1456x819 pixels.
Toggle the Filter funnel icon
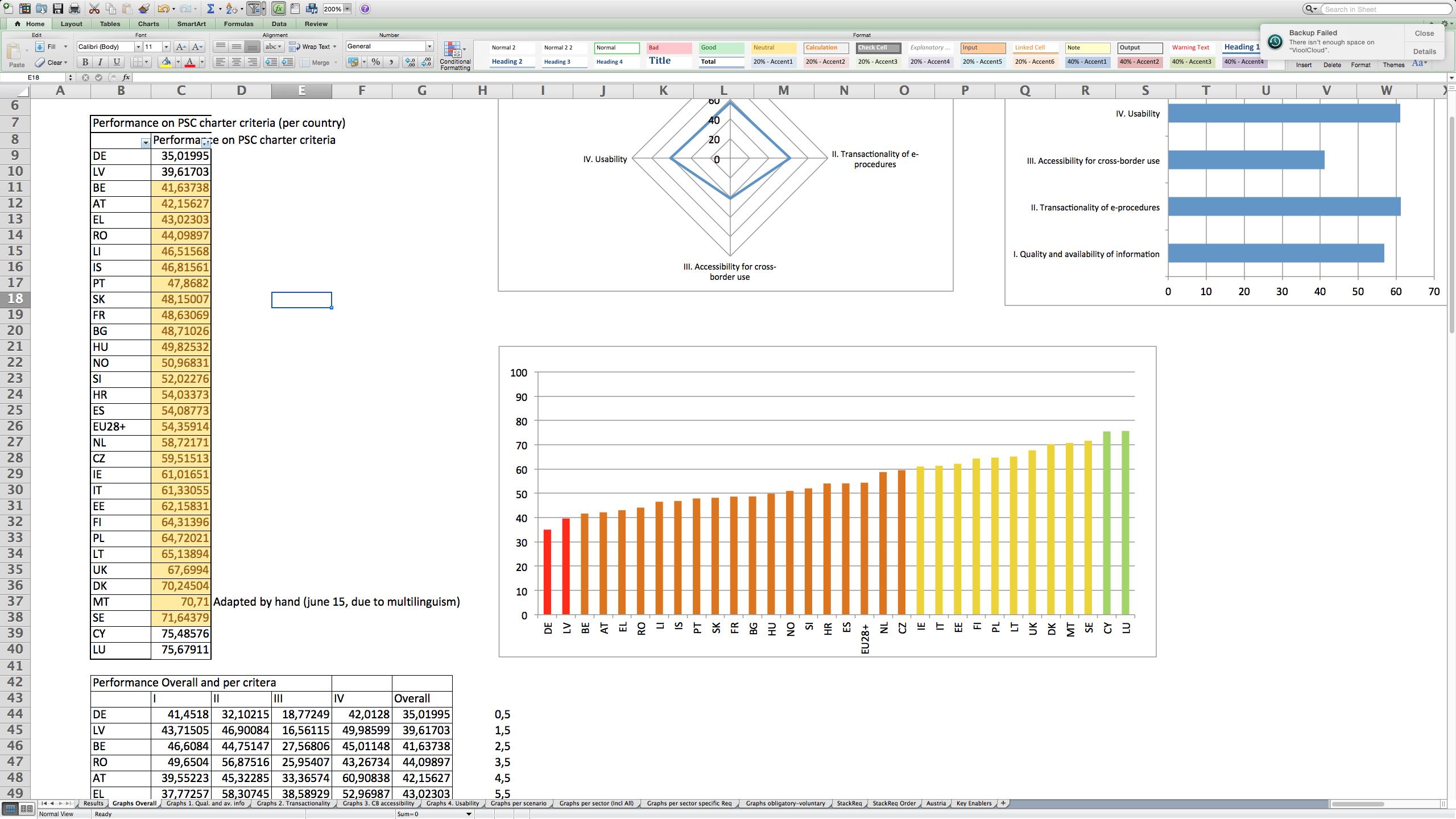pos(254,9)
